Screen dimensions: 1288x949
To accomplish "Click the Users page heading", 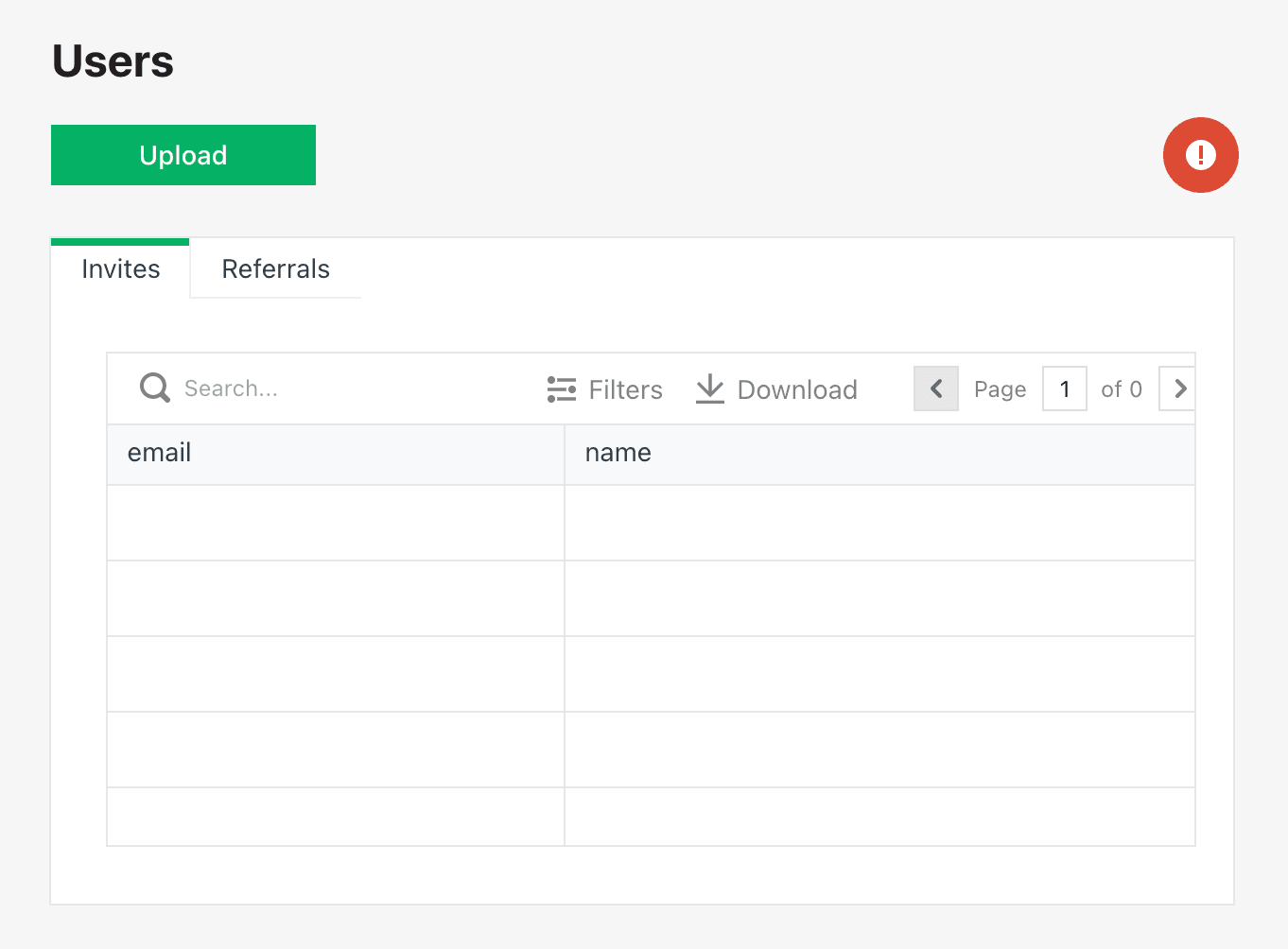I will click(113, 61).
